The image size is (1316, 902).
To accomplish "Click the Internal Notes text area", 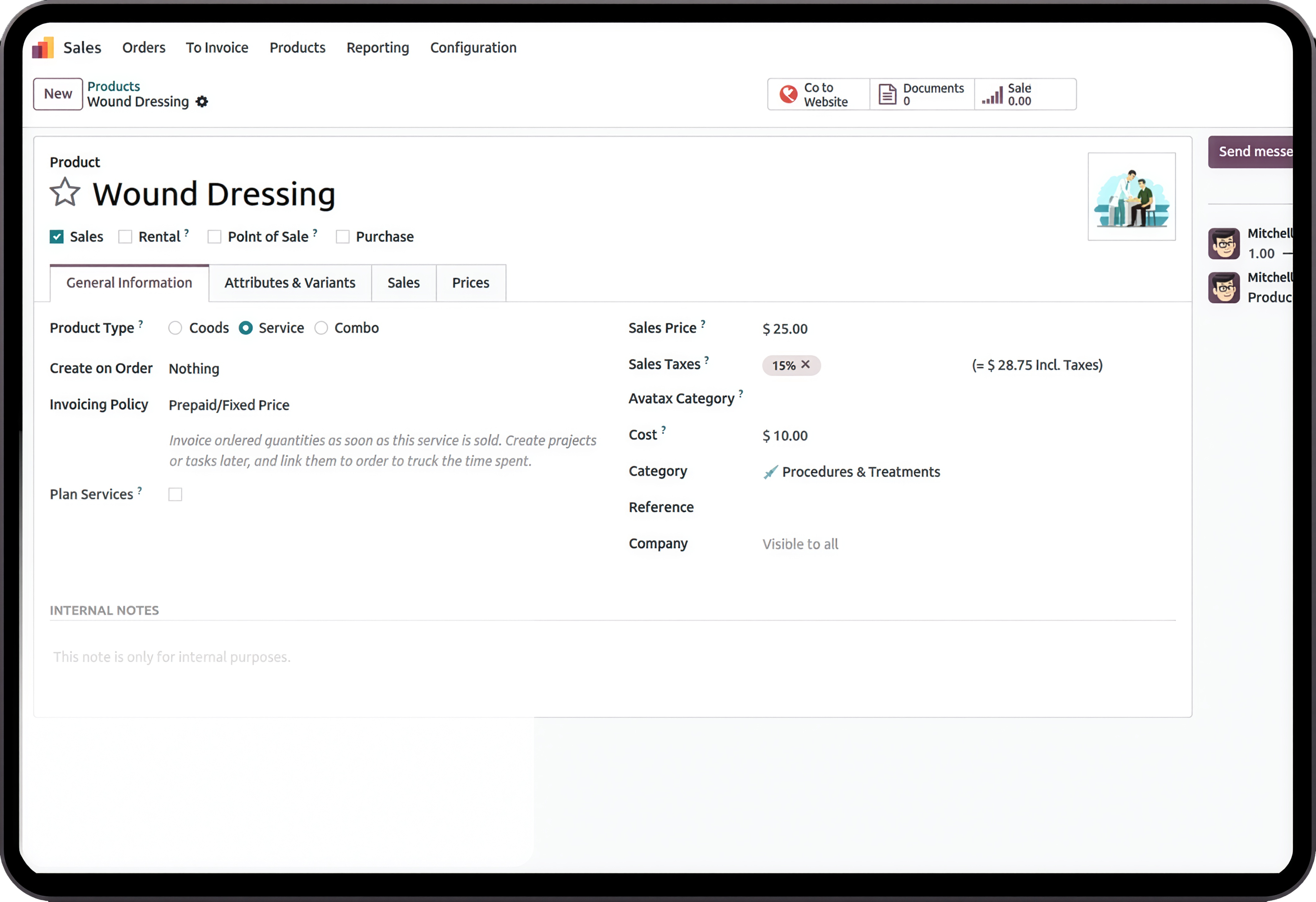I will [613, 657].
